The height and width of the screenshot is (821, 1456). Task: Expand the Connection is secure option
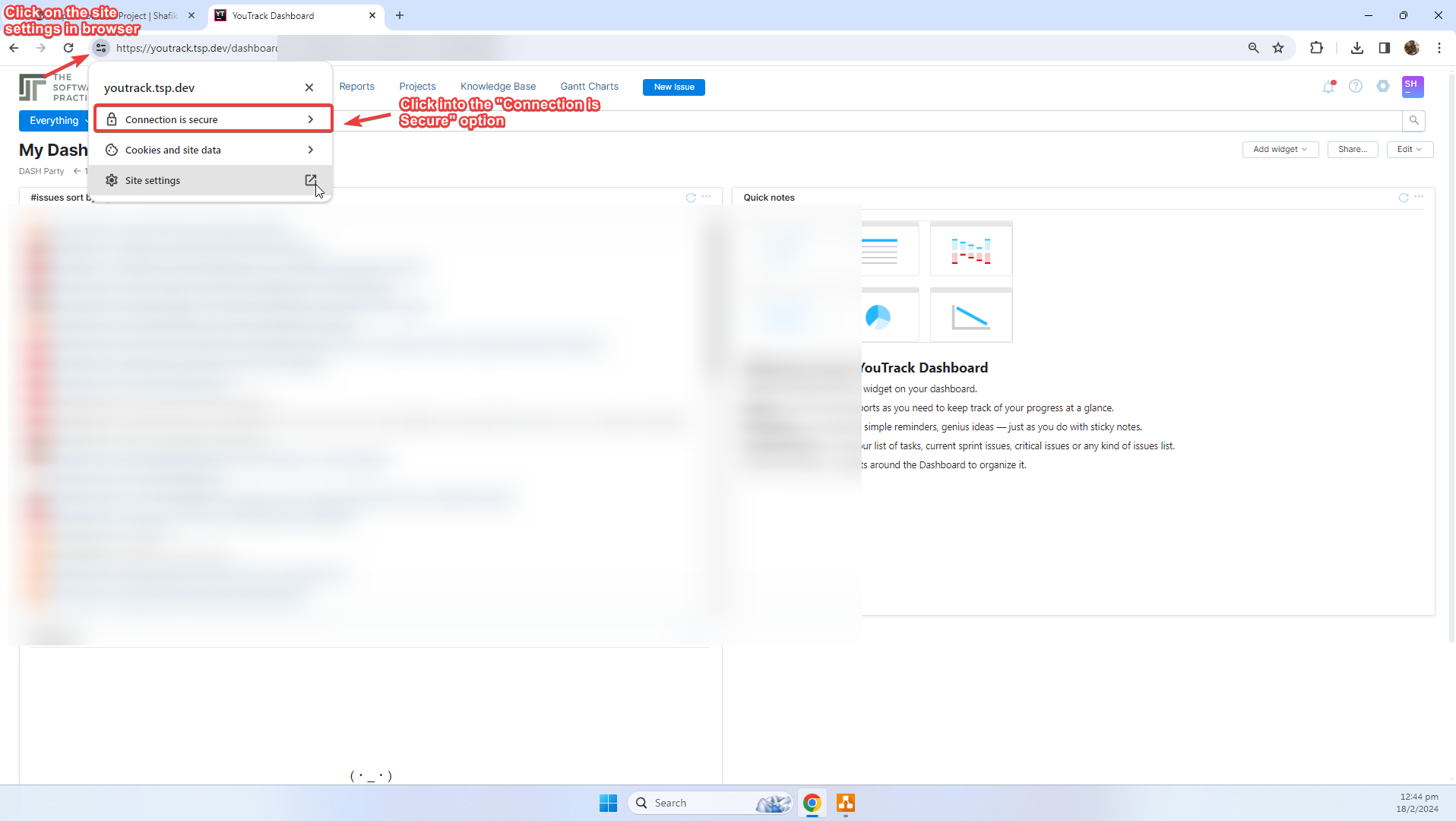tap(213, 119)
